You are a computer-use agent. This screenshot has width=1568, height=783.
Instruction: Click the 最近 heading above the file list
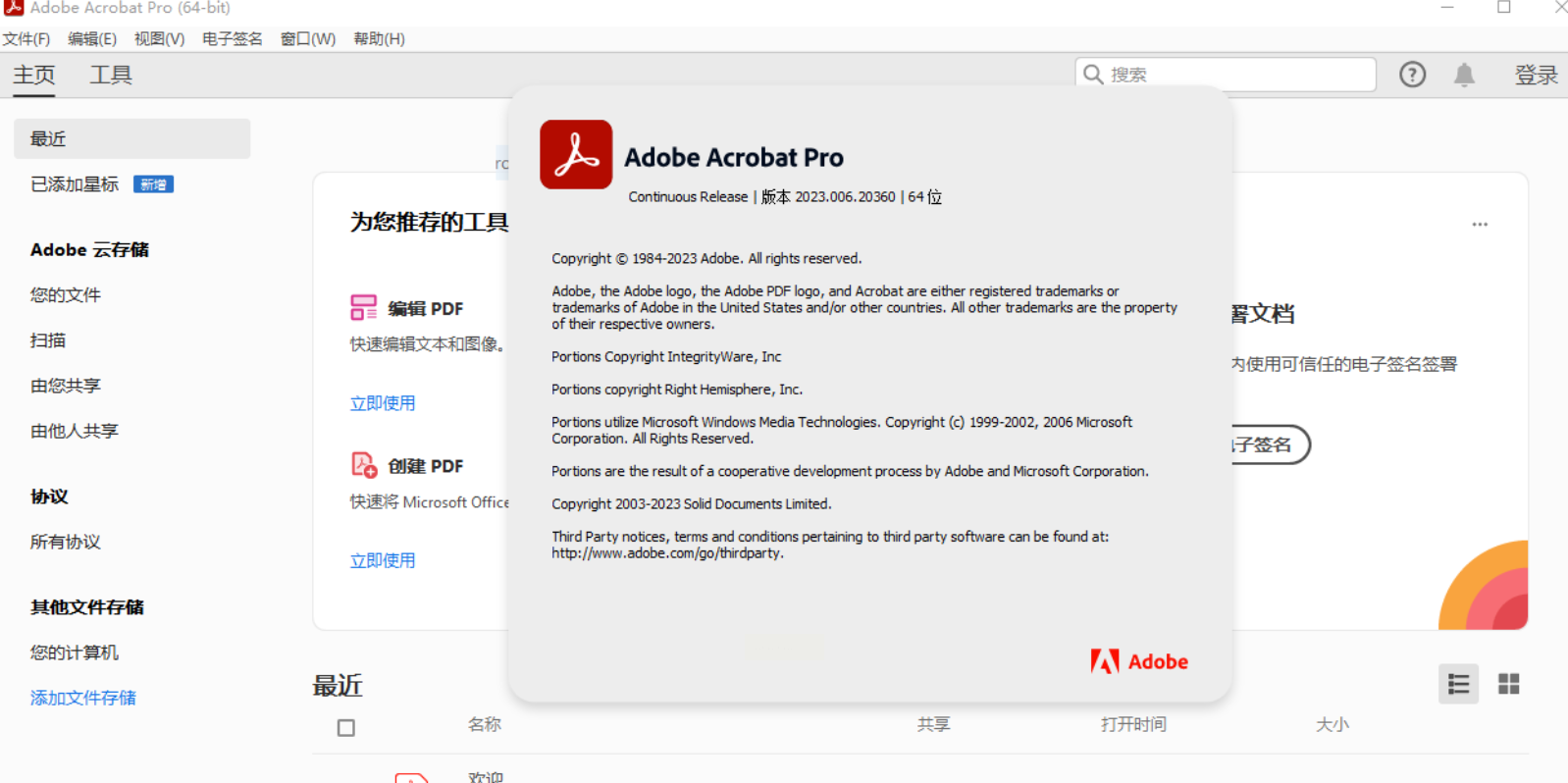(x=338, y=686)
